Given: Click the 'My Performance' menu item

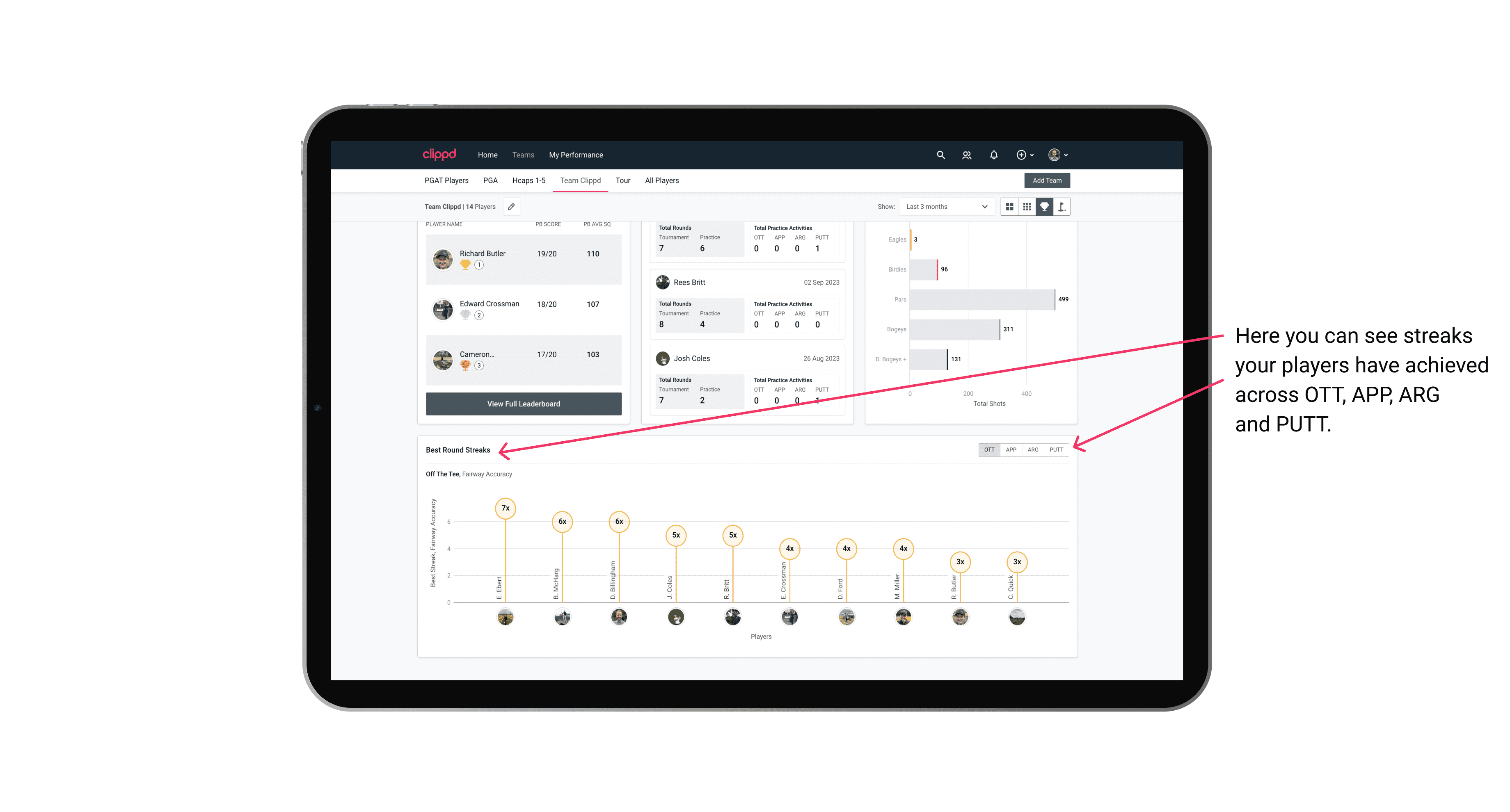Looking at the screenshot, I should click(x=577, y=155).
